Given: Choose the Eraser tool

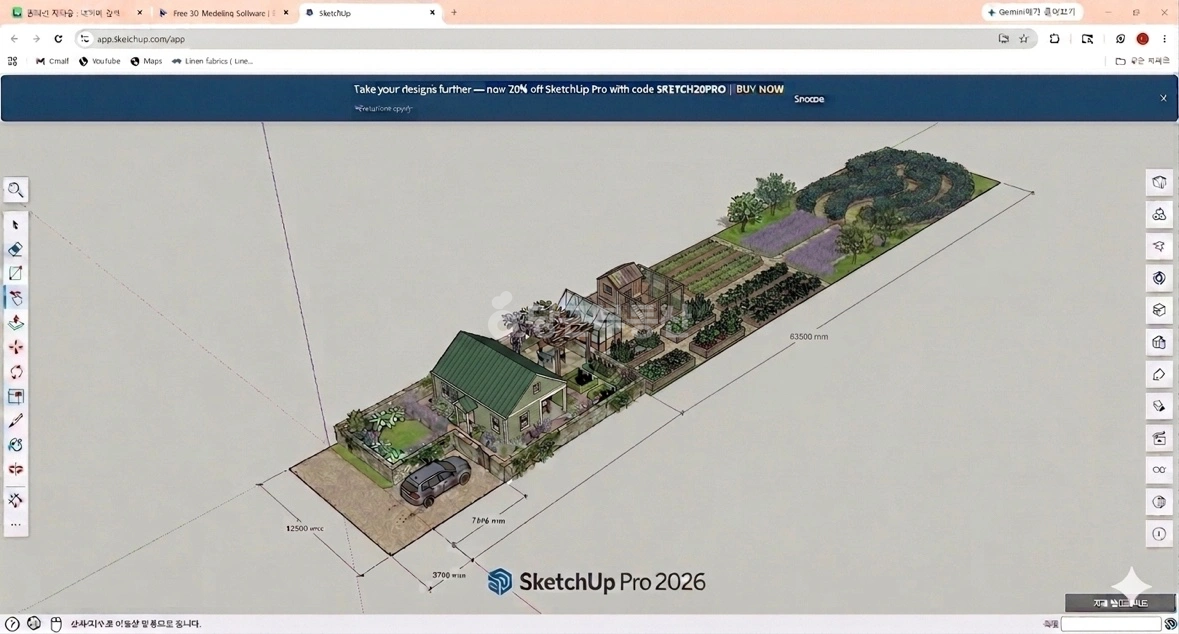Looking at the screenshot, I should pos(16,249).
